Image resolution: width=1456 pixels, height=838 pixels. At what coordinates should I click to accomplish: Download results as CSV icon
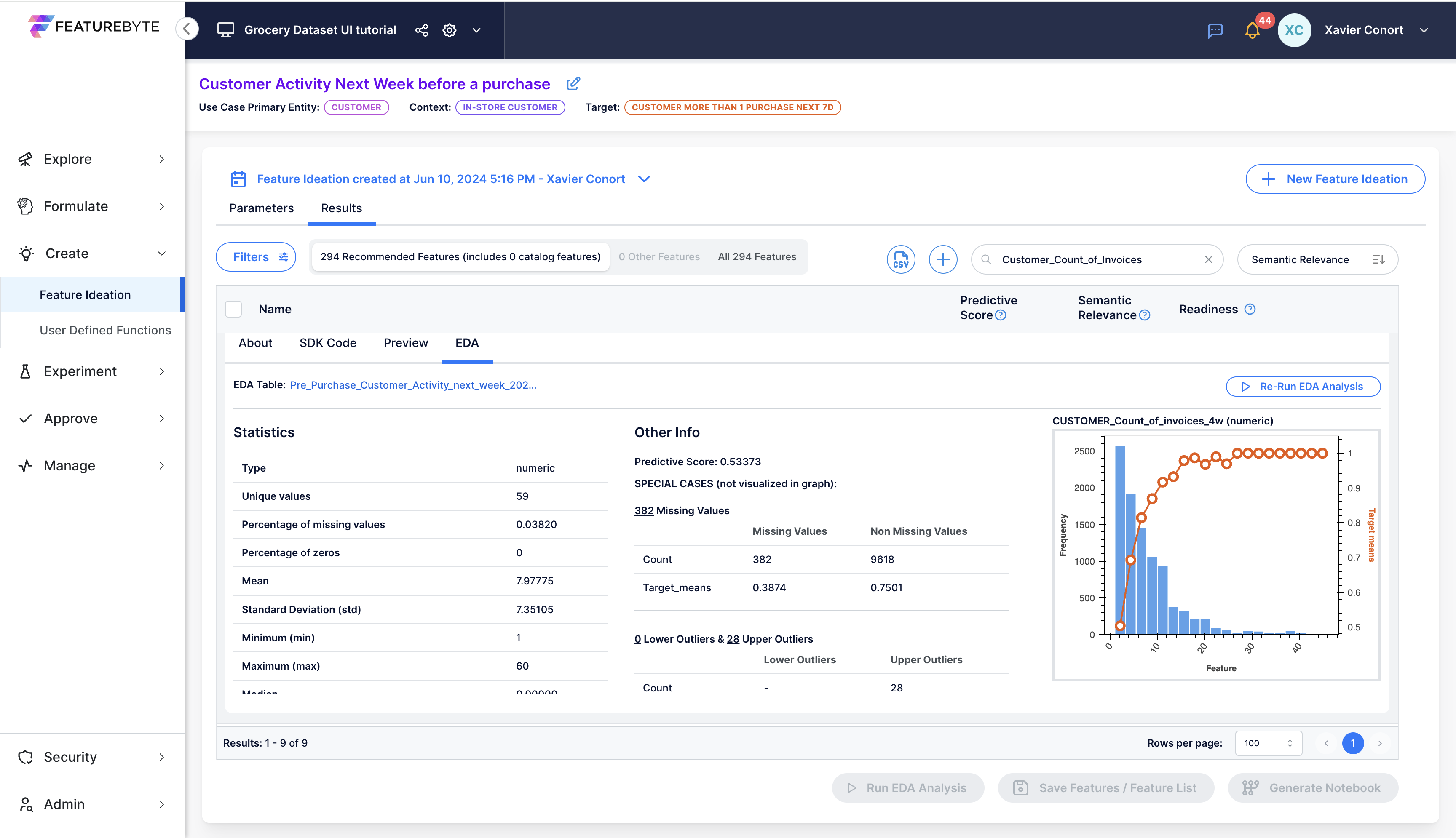tap(900, 259)
